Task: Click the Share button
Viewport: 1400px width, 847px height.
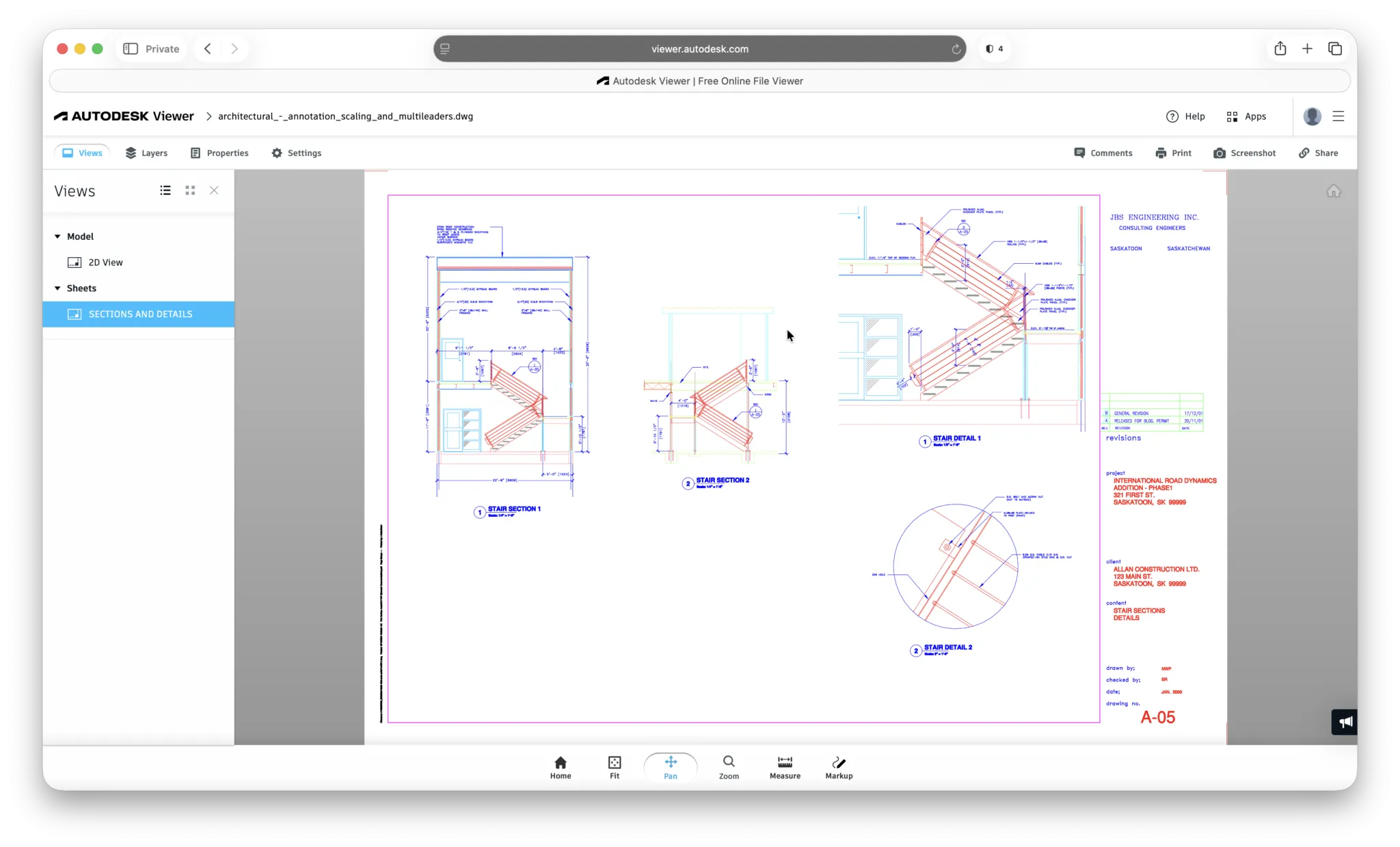Action: (1318, 152)
